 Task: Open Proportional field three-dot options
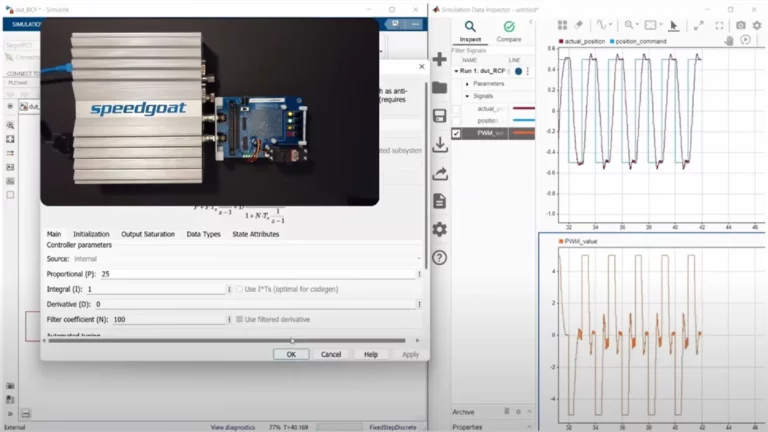click(419, 274)
